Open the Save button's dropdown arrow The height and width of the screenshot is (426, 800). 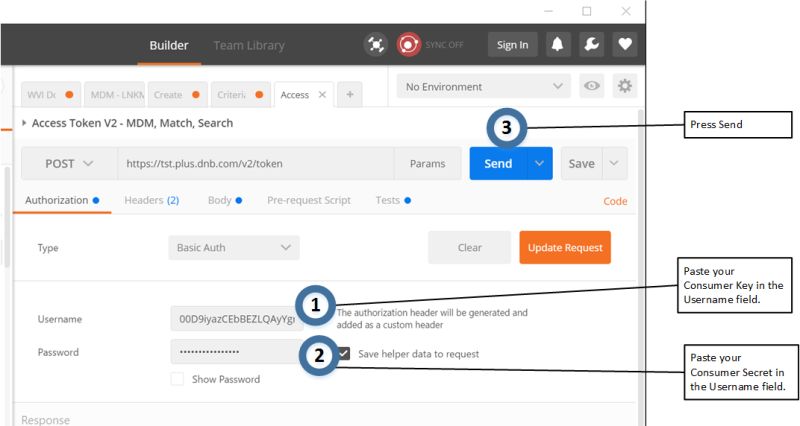pos(614,164)
